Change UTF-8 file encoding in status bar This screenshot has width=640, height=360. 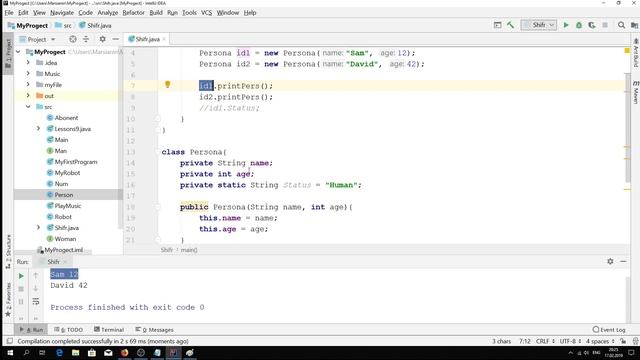(x=570, y=341)
